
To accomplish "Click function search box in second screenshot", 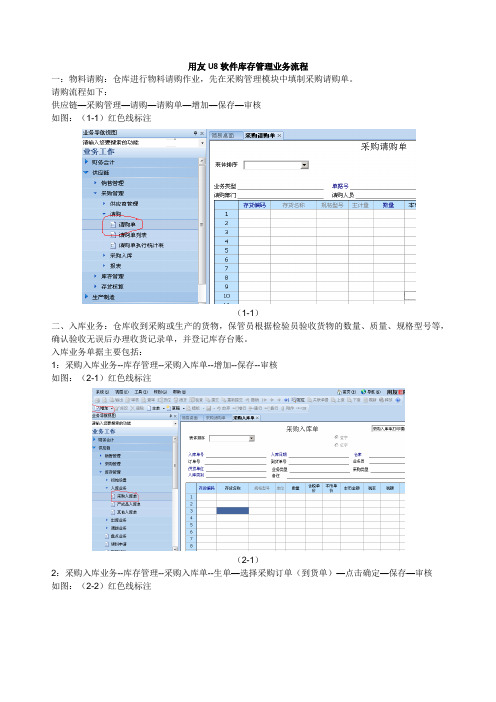I will point(134,423).
